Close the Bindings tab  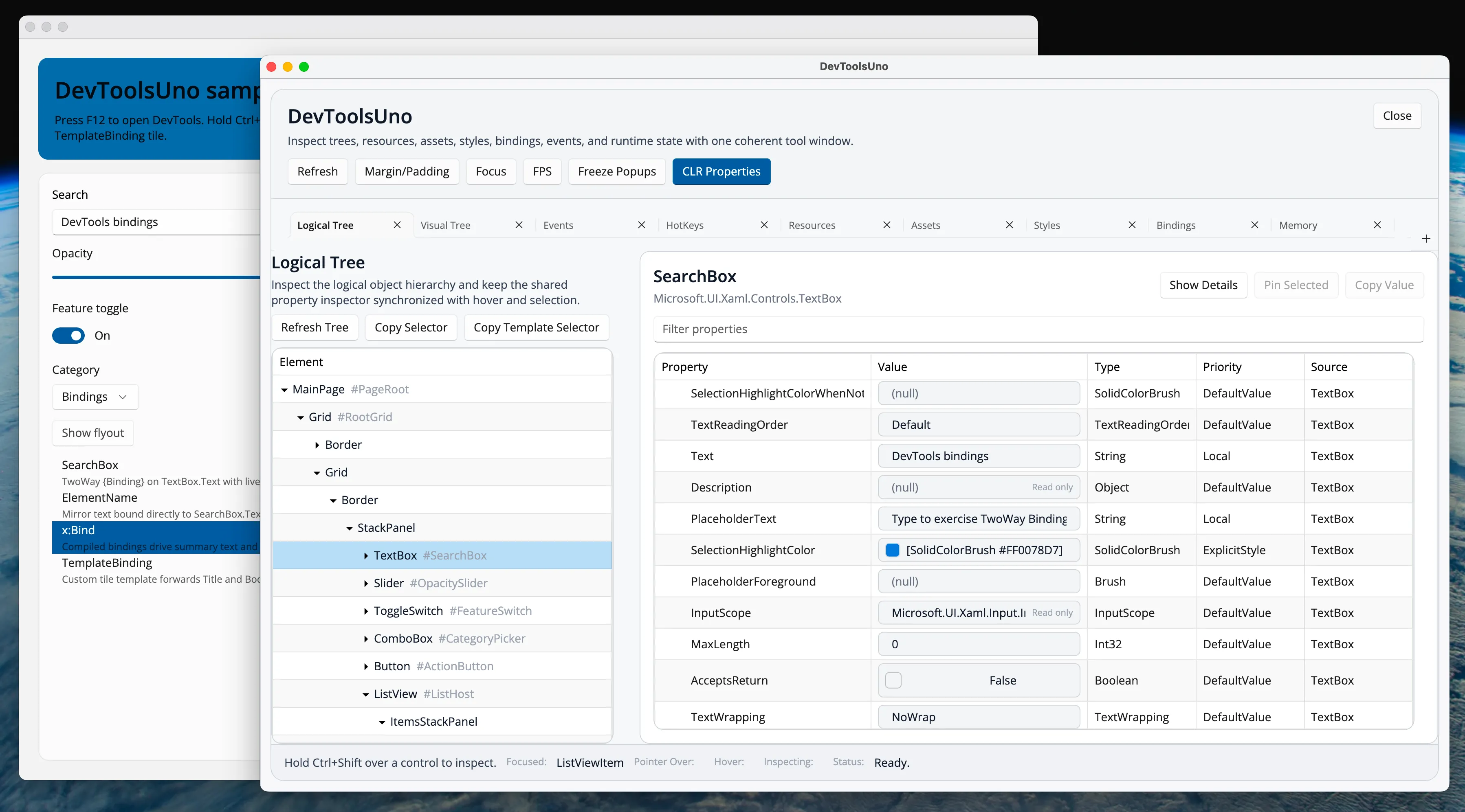click(x=1254, y=225)
